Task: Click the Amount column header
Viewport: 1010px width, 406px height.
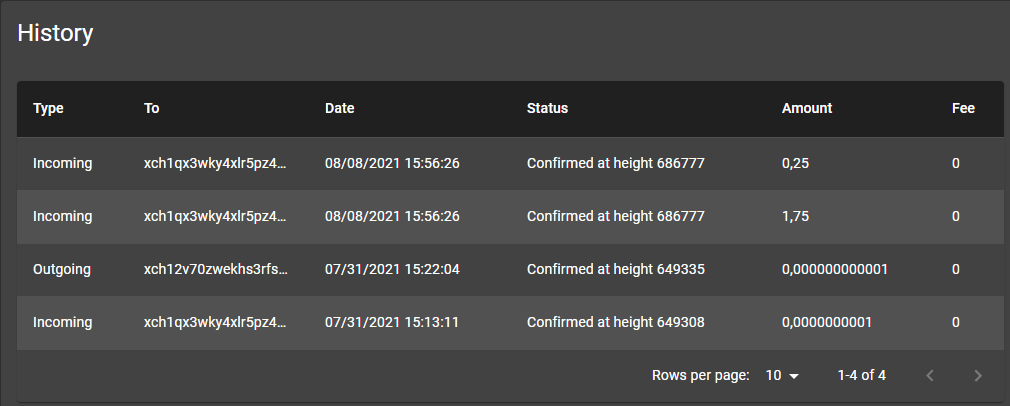Action: pyautogui.click(x=807, y=108)
